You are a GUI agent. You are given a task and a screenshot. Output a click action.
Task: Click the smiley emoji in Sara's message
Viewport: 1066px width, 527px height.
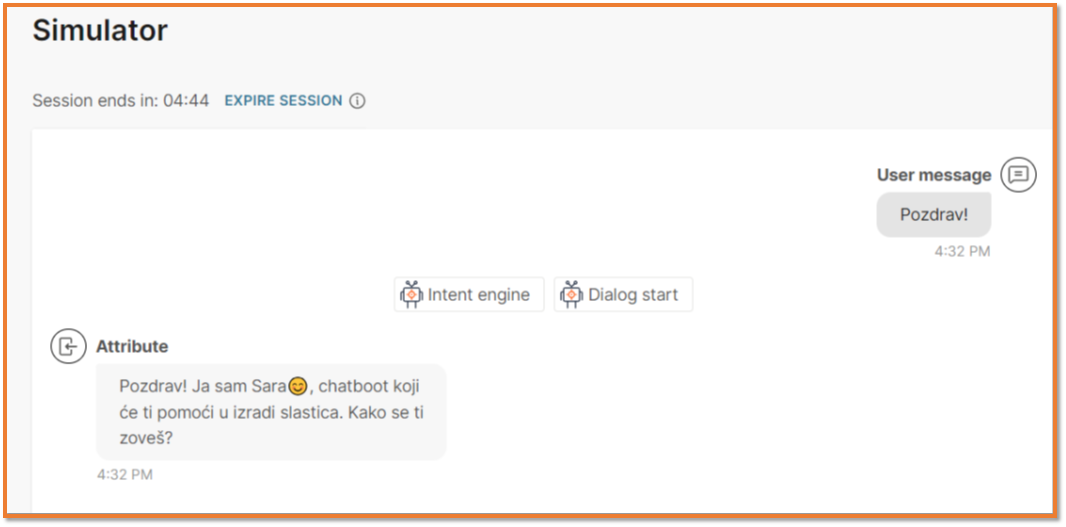tap(297, 386)
